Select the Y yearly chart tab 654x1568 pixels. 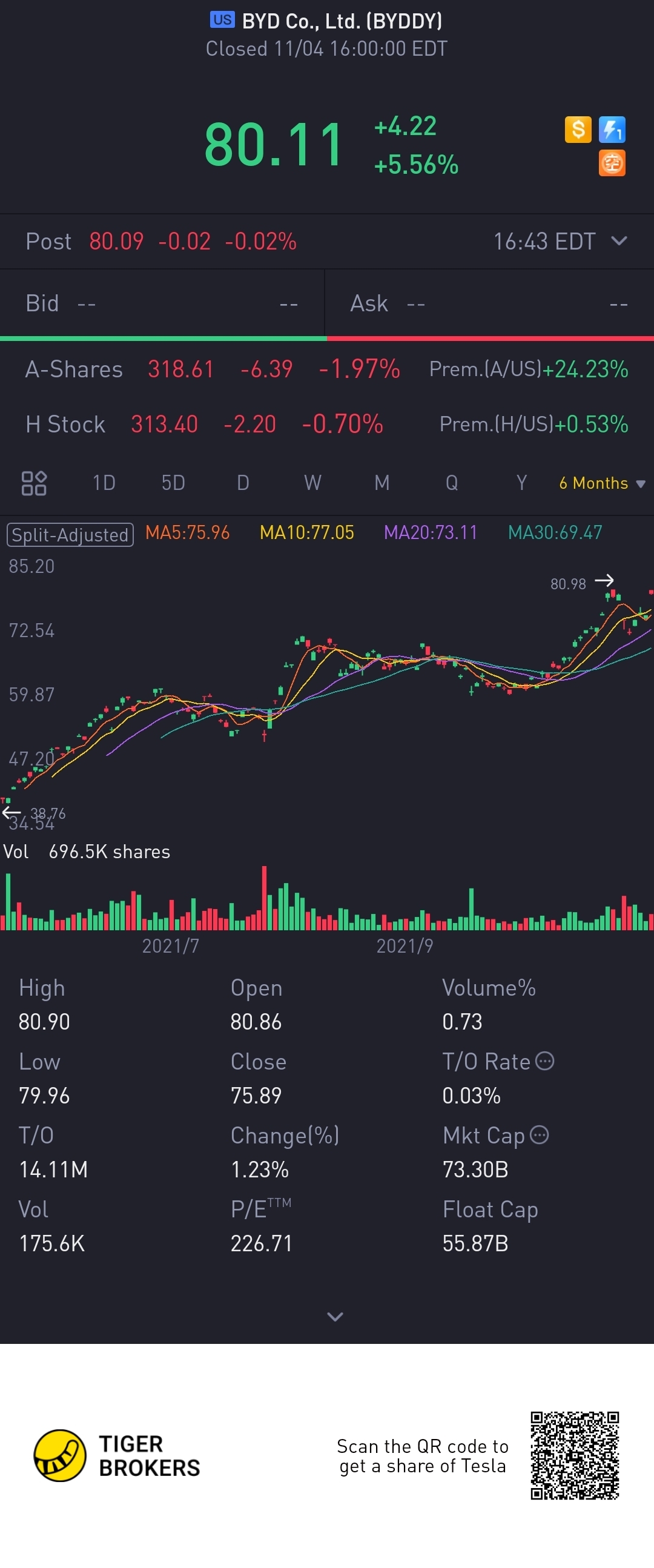tap(521, 483)
